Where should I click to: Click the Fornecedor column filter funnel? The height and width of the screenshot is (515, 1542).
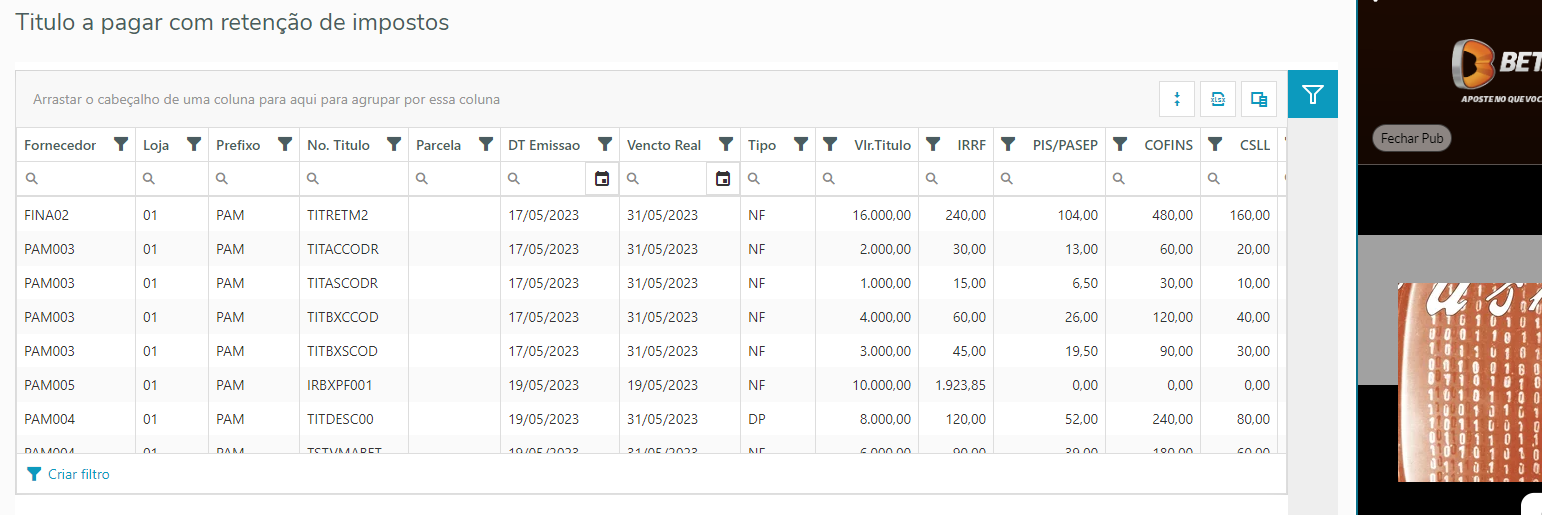pos(121,145)
